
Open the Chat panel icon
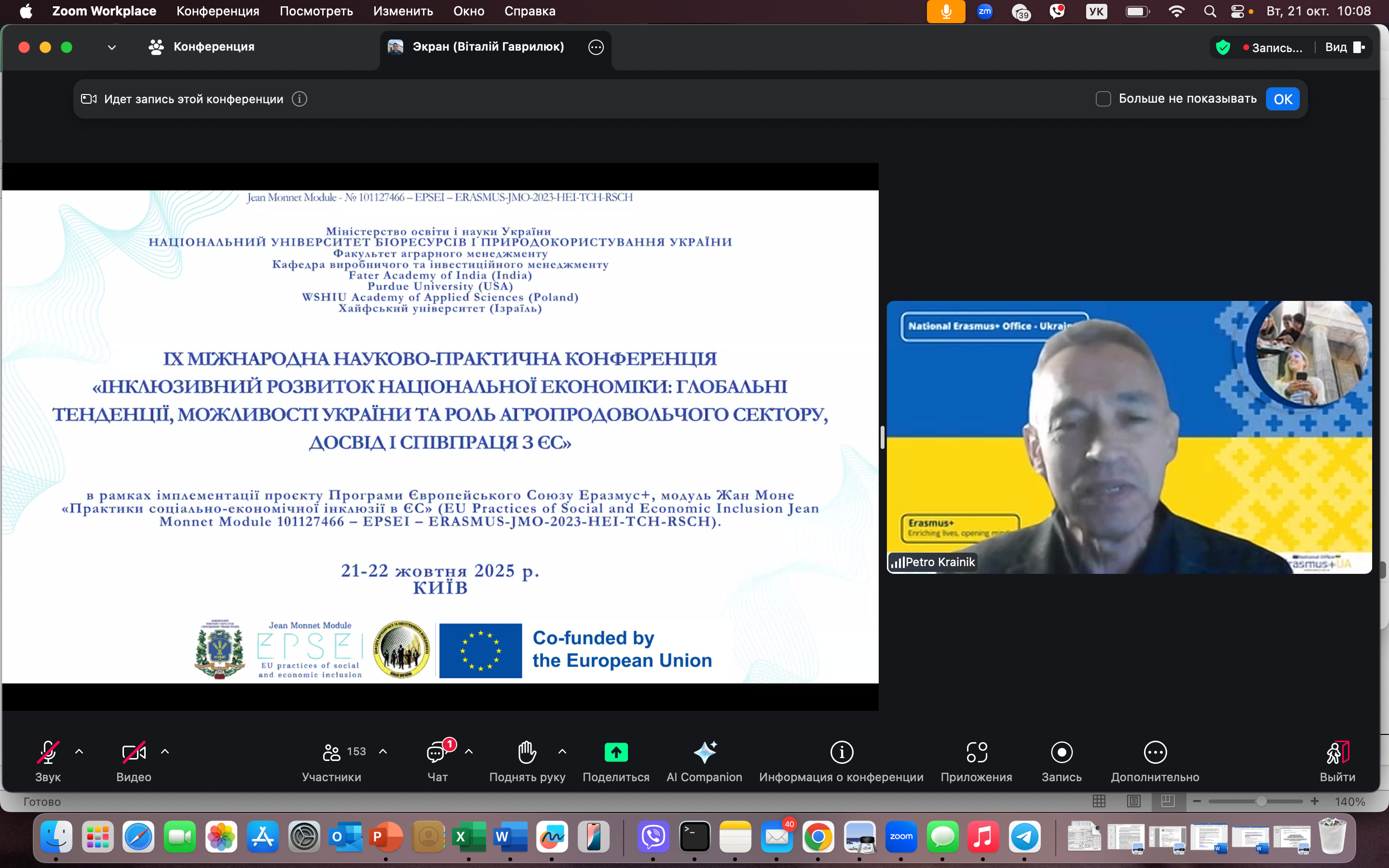(436, 752)
